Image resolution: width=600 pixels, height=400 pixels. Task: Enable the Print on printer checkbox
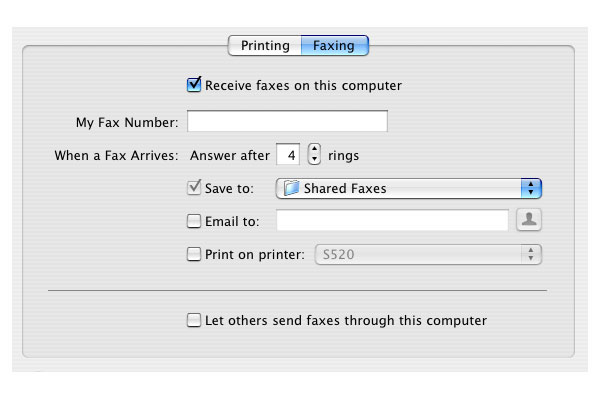[194, 254]
